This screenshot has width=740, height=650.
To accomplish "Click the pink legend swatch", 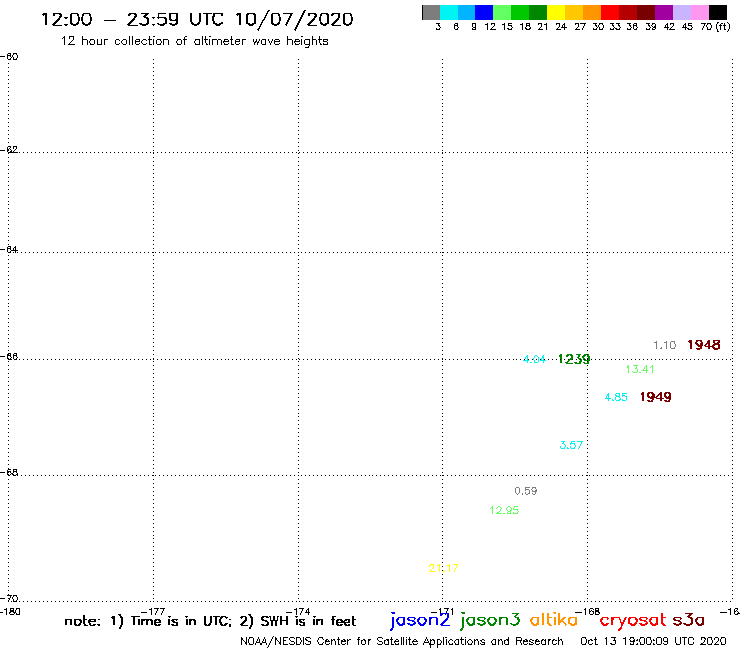I will coord(699,12).
